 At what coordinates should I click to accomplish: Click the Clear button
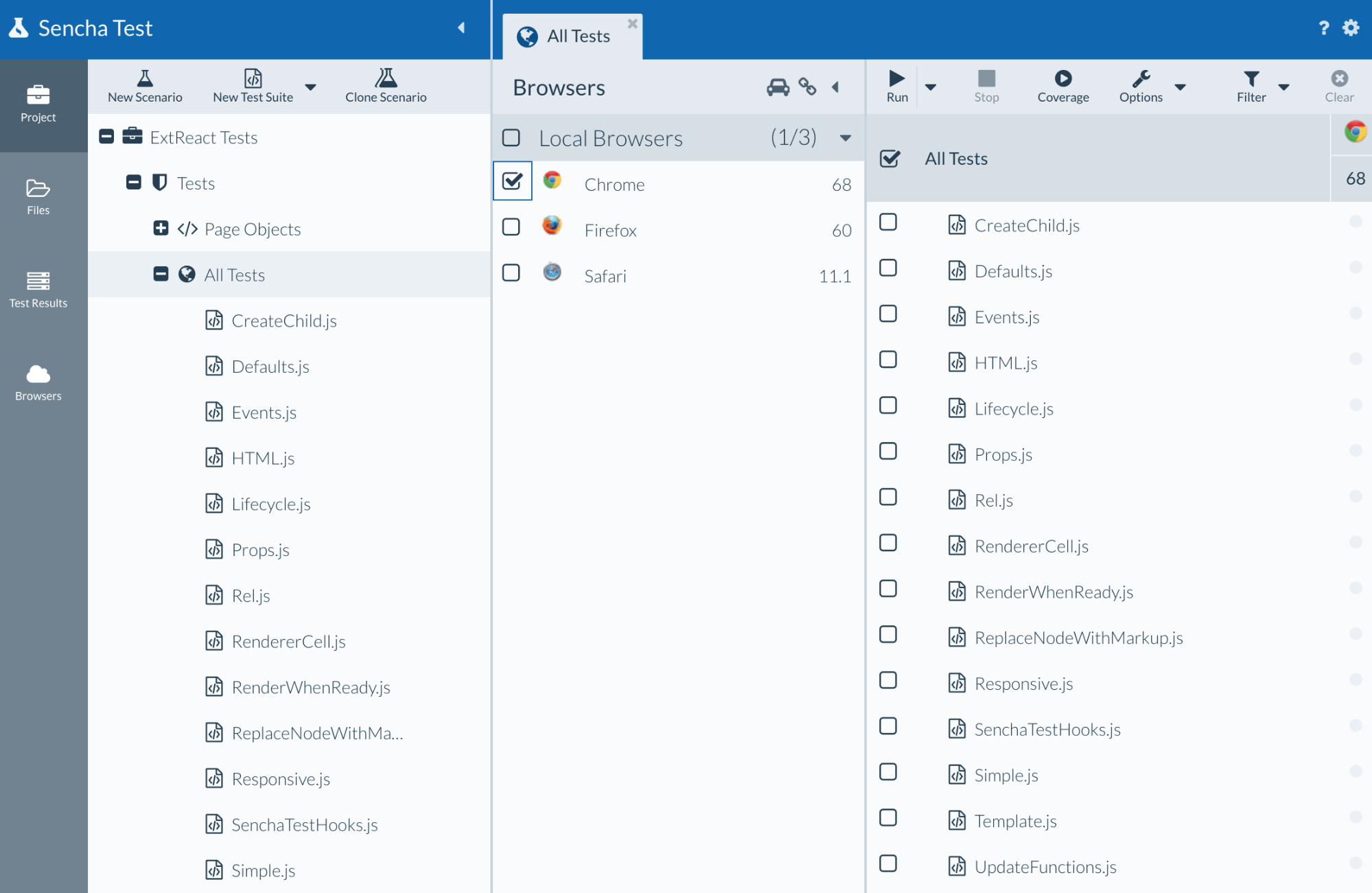click(x=1339, y=86)
